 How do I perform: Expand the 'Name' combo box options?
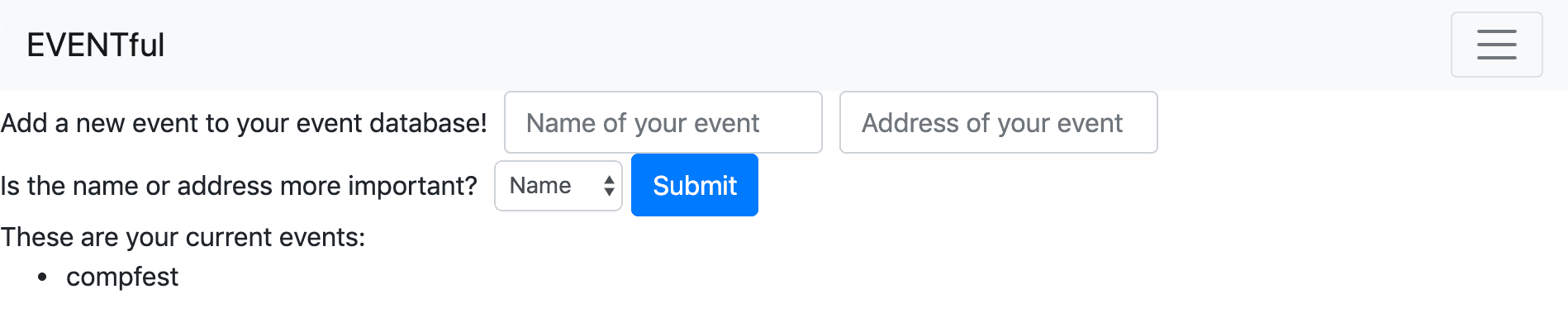coord(558,186)
